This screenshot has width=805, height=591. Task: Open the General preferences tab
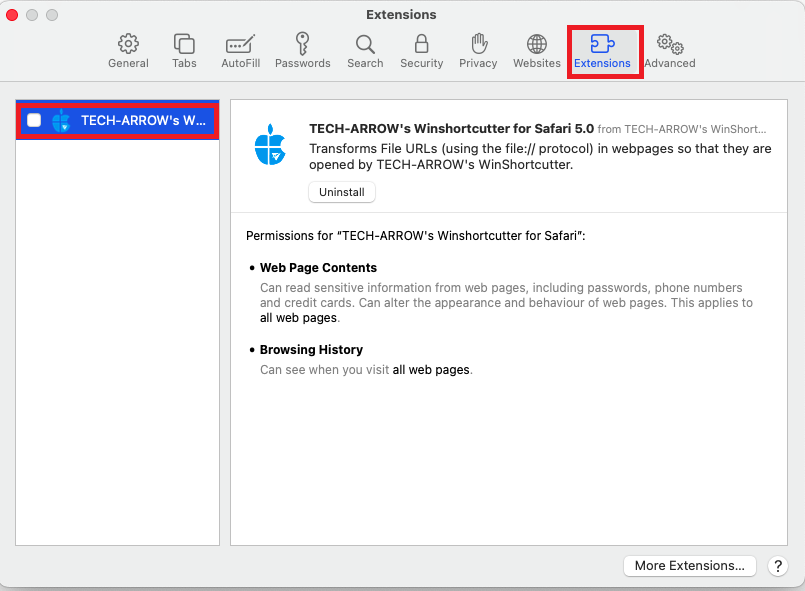(x=128, y=51)
